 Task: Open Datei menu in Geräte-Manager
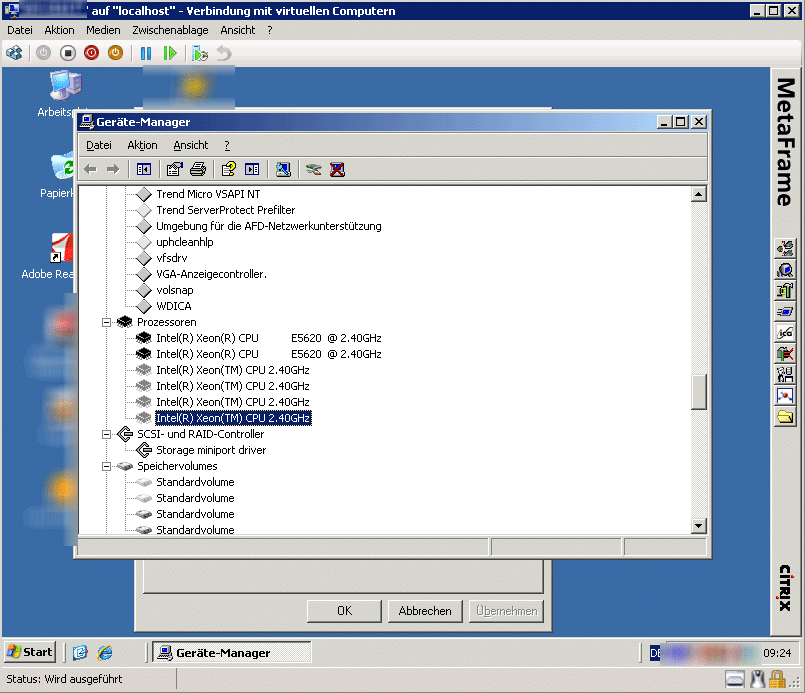coord(99,145)
